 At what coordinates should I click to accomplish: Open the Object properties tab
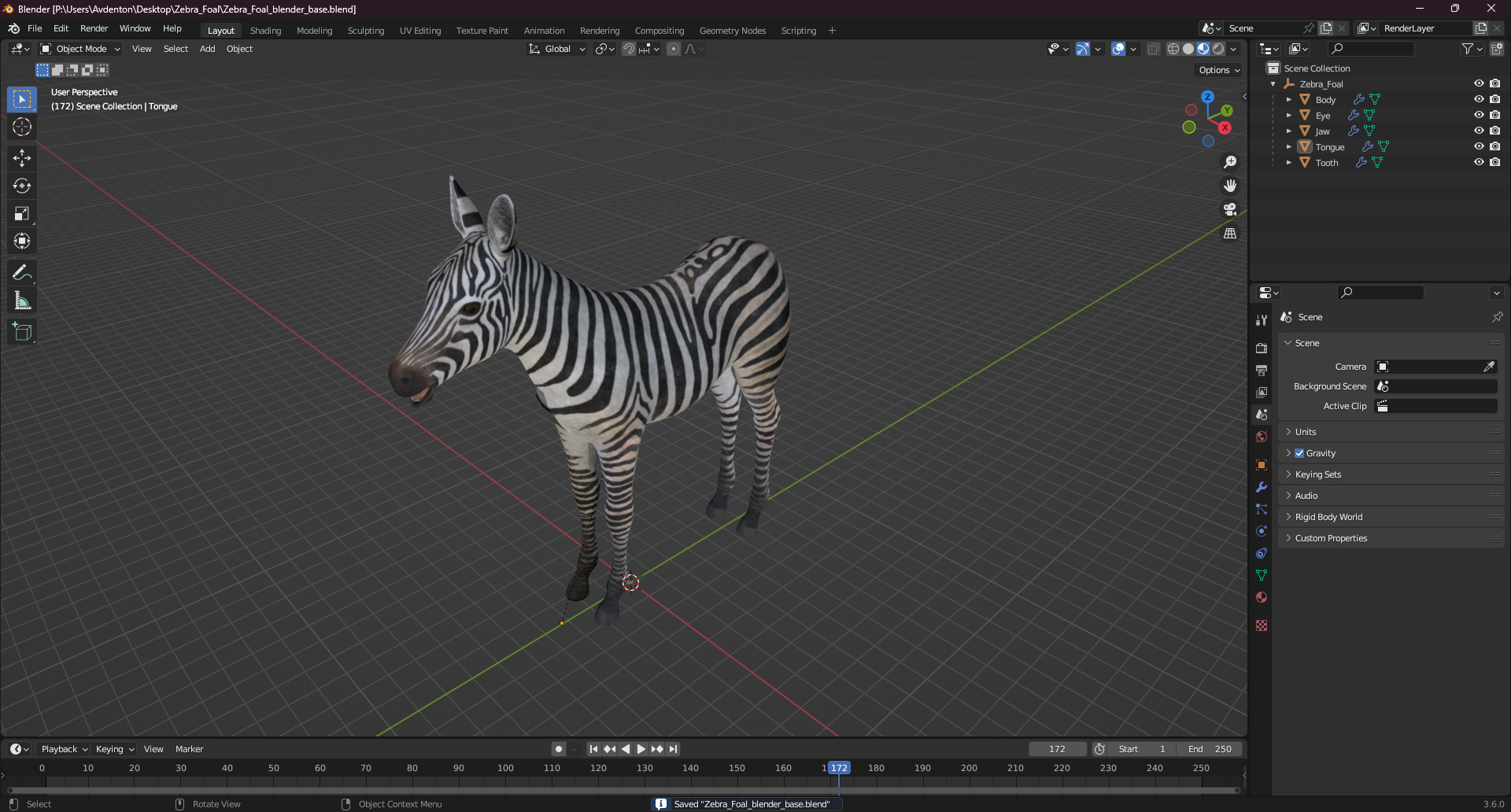(1262, 465)
